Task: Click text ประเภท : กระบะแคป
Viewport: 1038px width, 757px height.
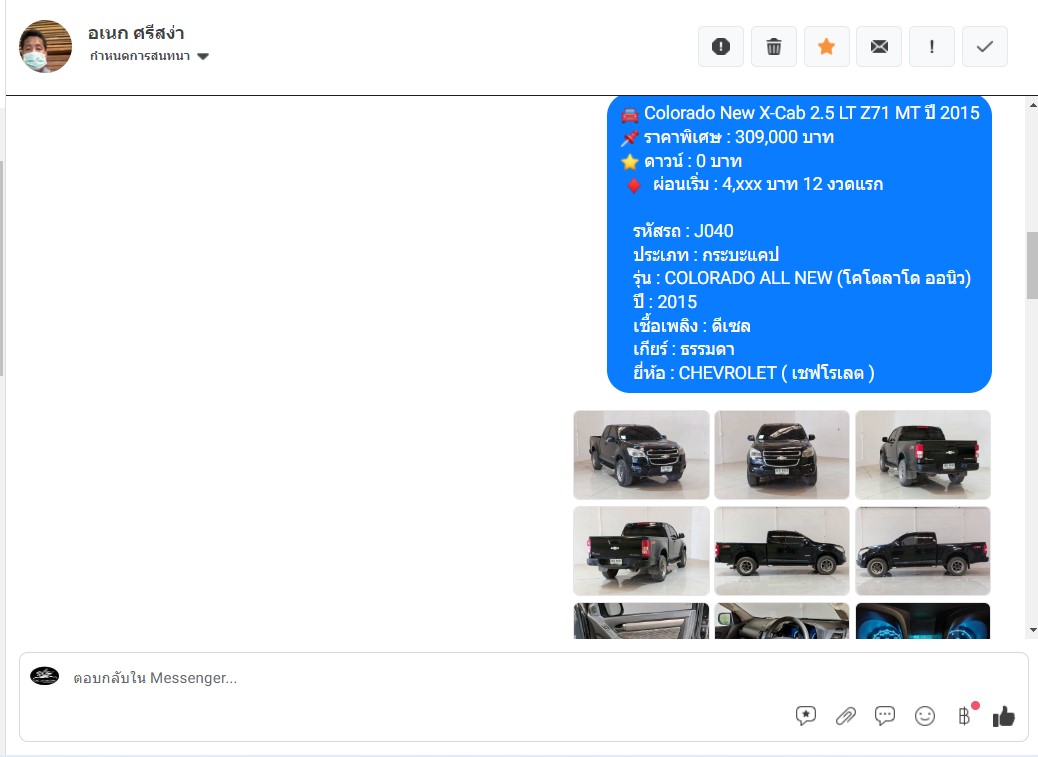Action: point(706,255)
